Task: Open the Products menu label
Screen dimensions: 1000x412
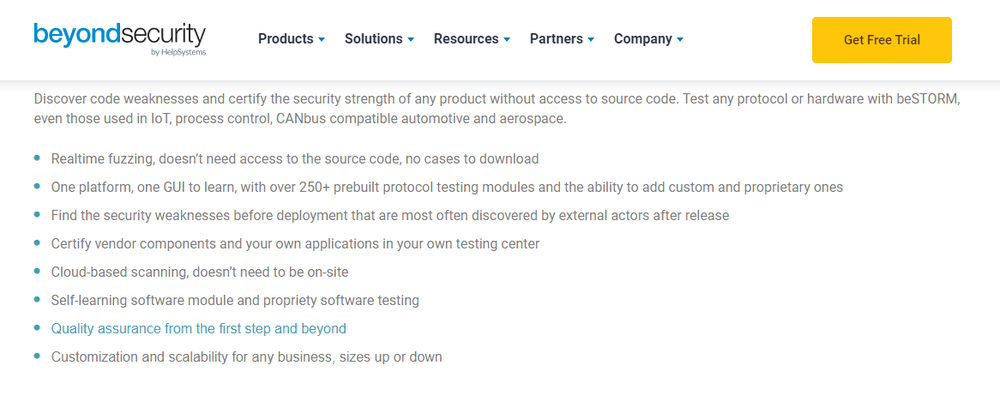Action: (286, 39)
